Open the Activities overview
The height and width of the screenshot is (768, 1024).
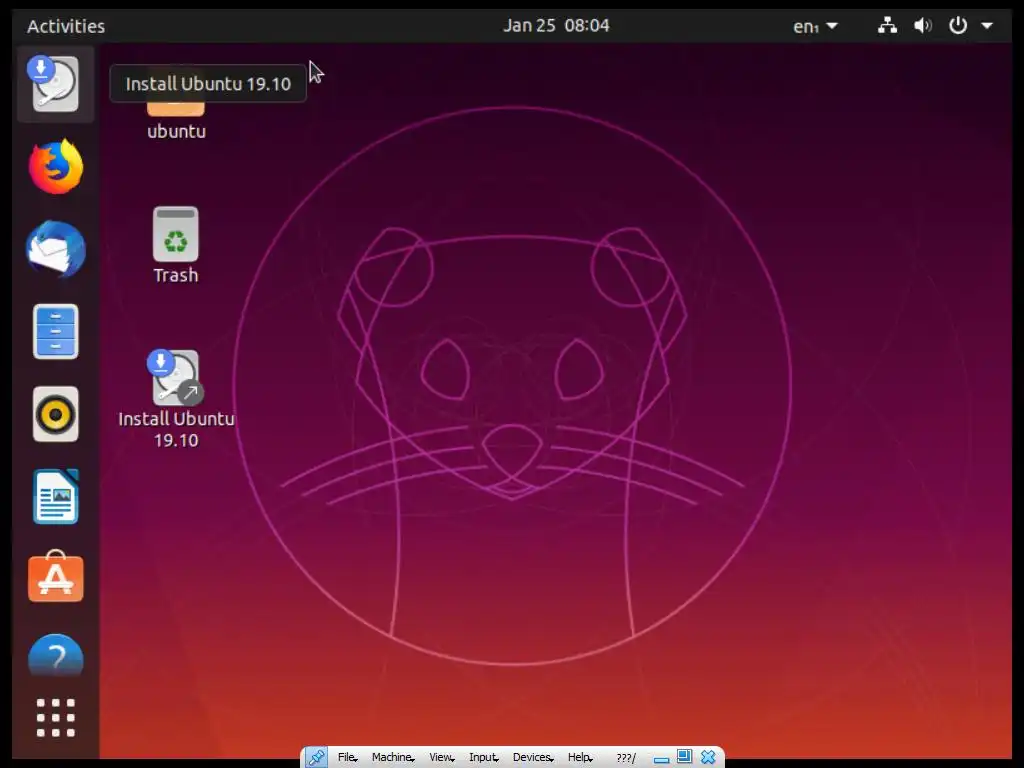coord(66,26)
